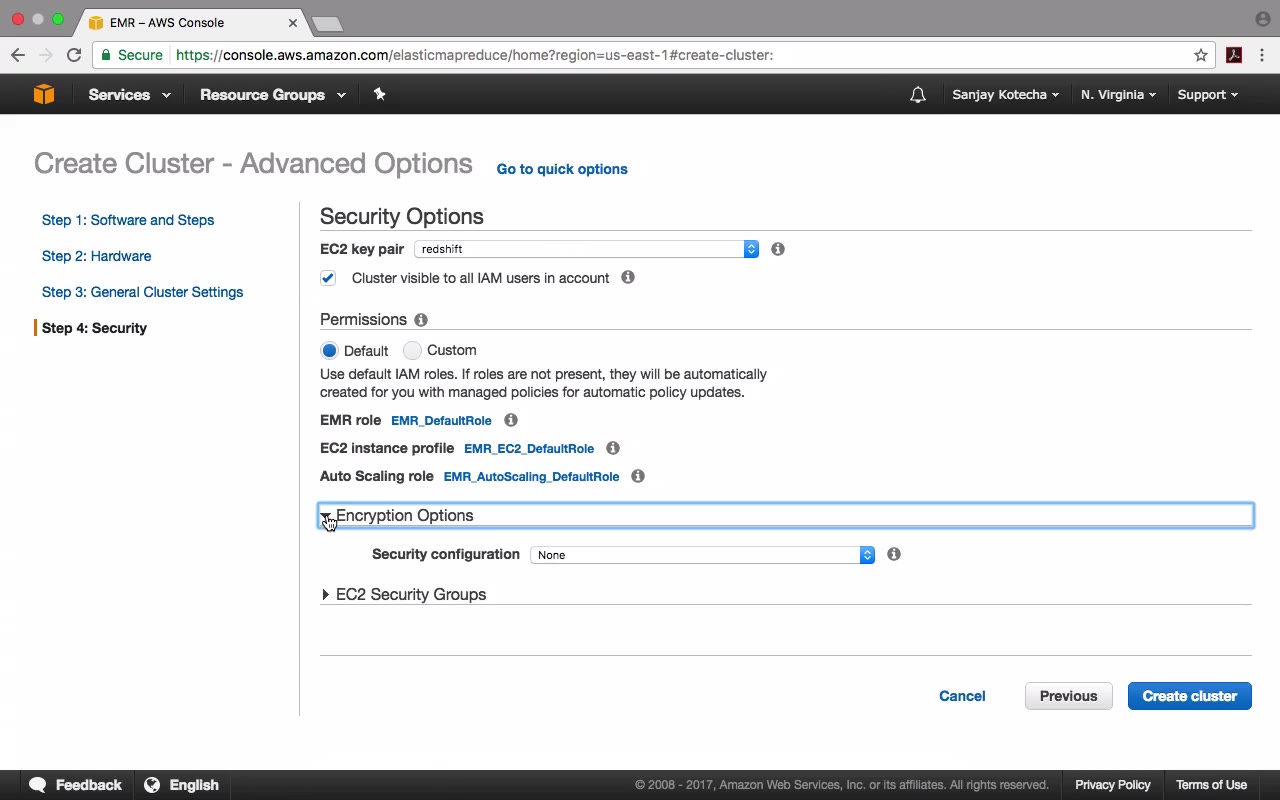Open the notifications bell icon
Screen dimensions: 1280x800
click(918, 95)
